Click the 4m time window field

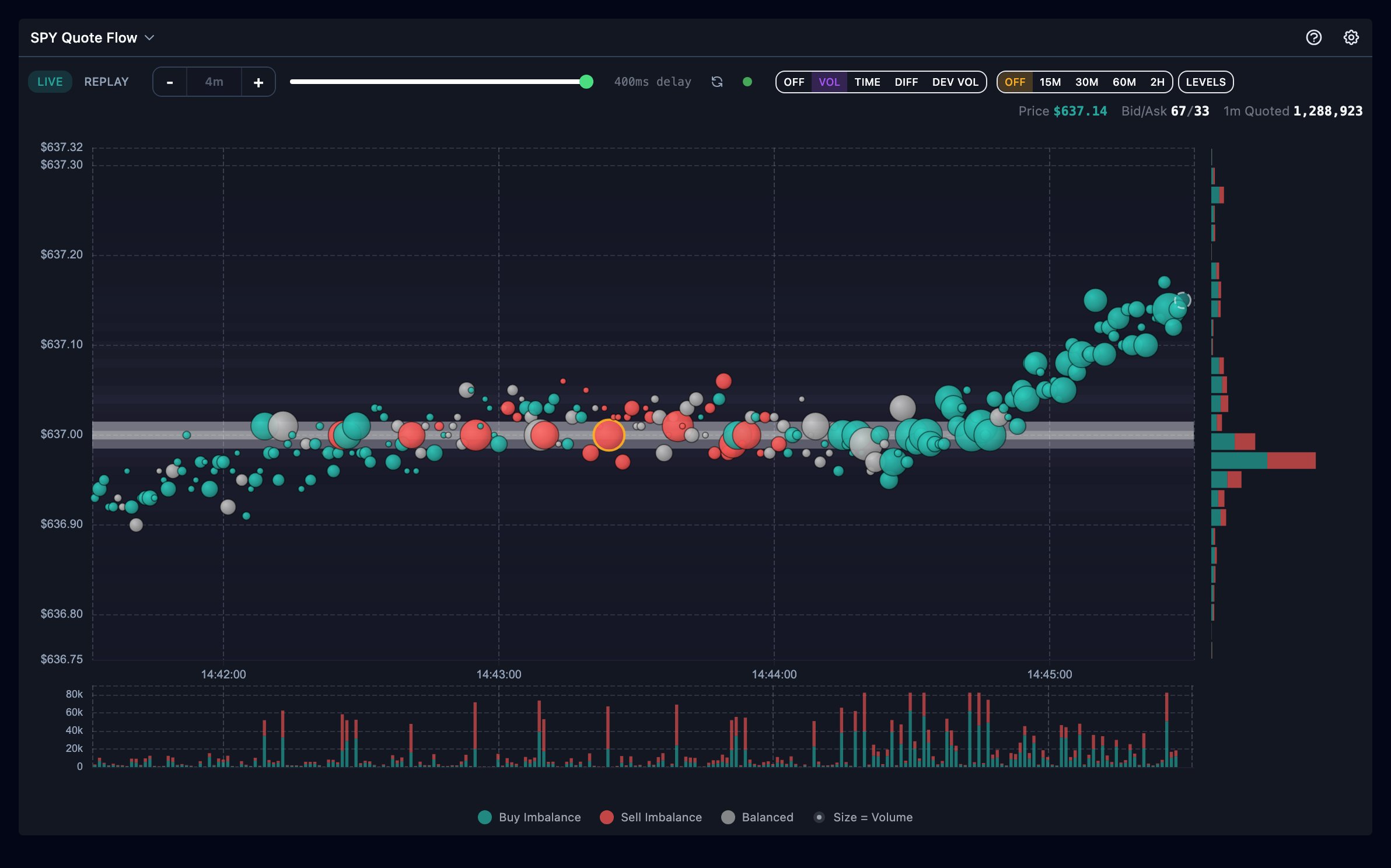[x=214, y=82]
